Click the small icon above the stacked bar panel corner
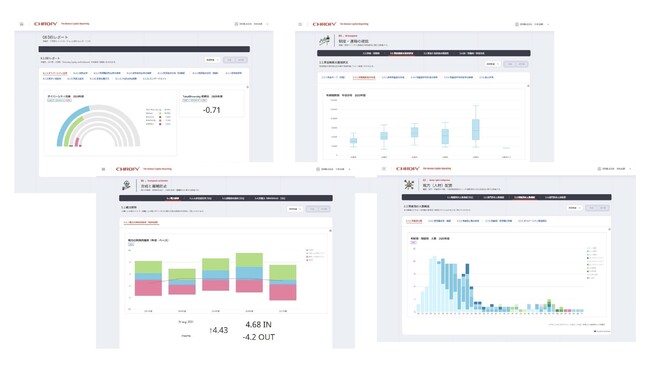This screenshot has height=366, width=650. 330,230
